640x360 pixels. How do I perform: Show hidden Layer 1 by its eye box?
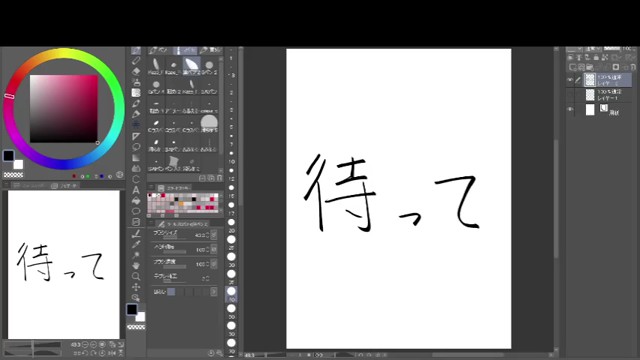[x=570, y=95]
